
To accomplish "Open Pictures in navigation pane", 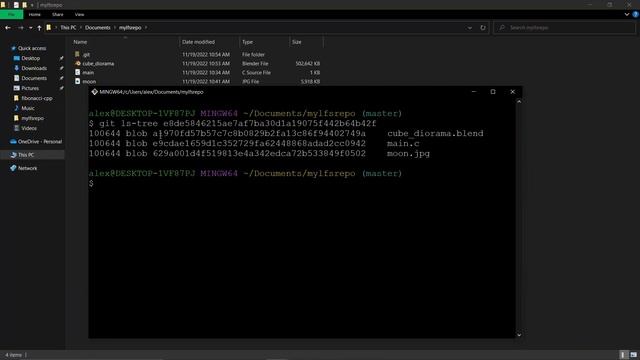I will (x=30, y=88).
